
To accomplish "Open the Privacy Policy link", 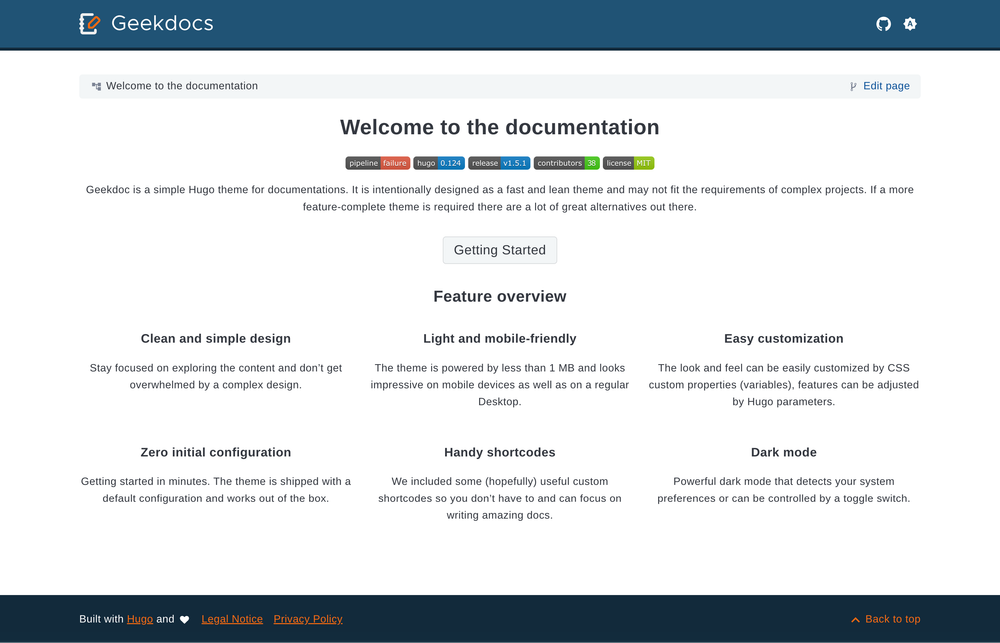I will pos(308,619).
